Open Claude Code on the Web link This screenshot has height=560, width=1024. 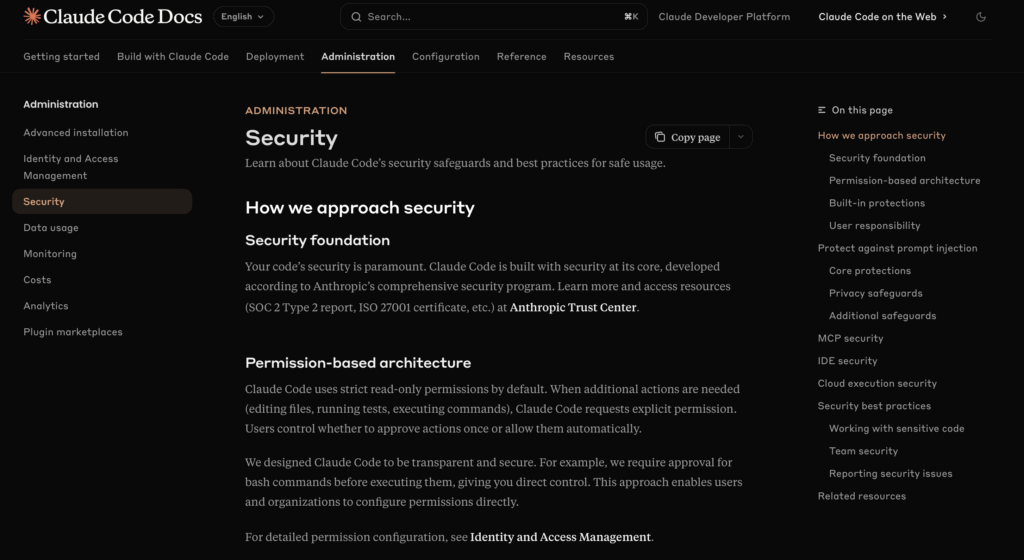(882, 17)
